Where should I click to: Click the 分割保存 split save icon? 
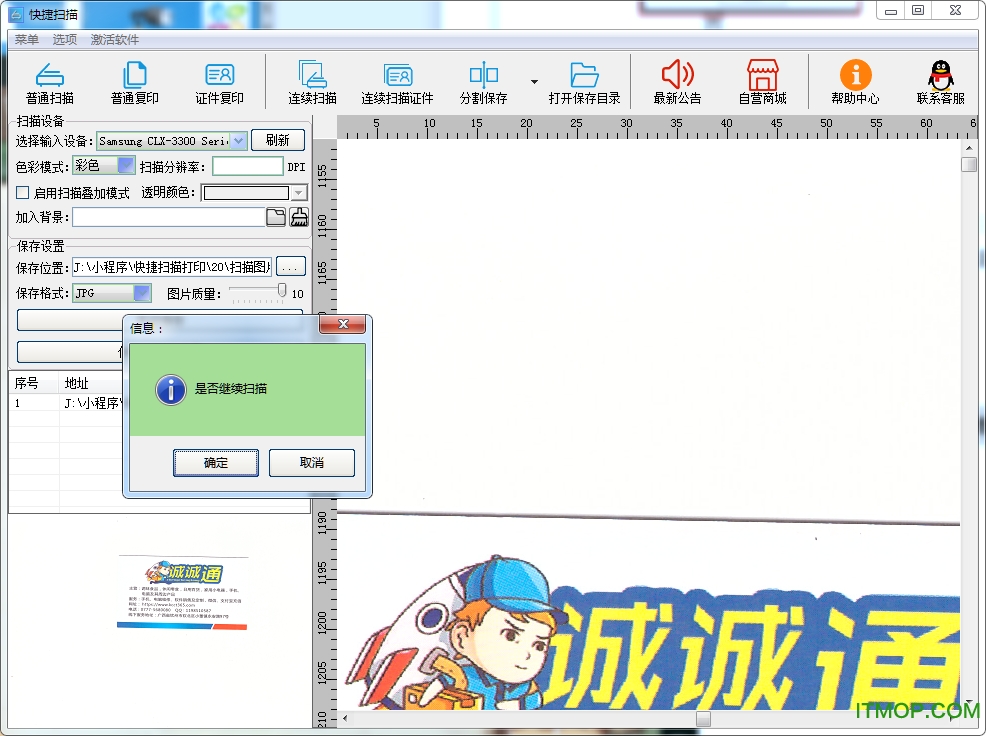[x=483, y=75]
